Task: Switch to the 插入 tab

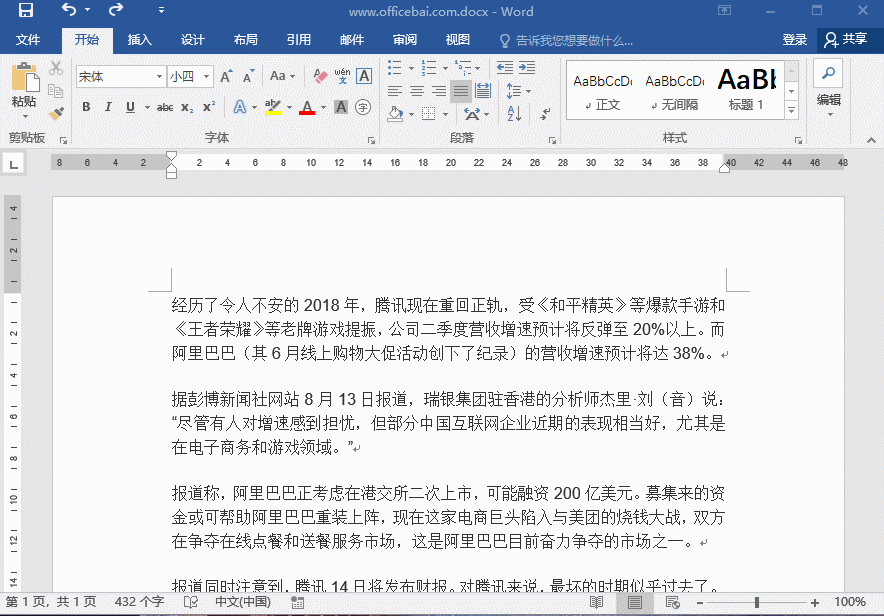Action: (x=139, y=39)
